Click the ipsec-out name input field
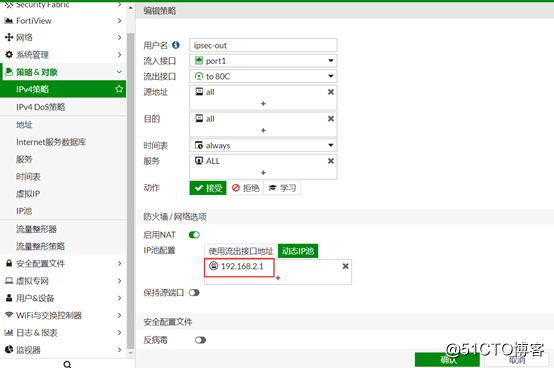 coord(263,45)
